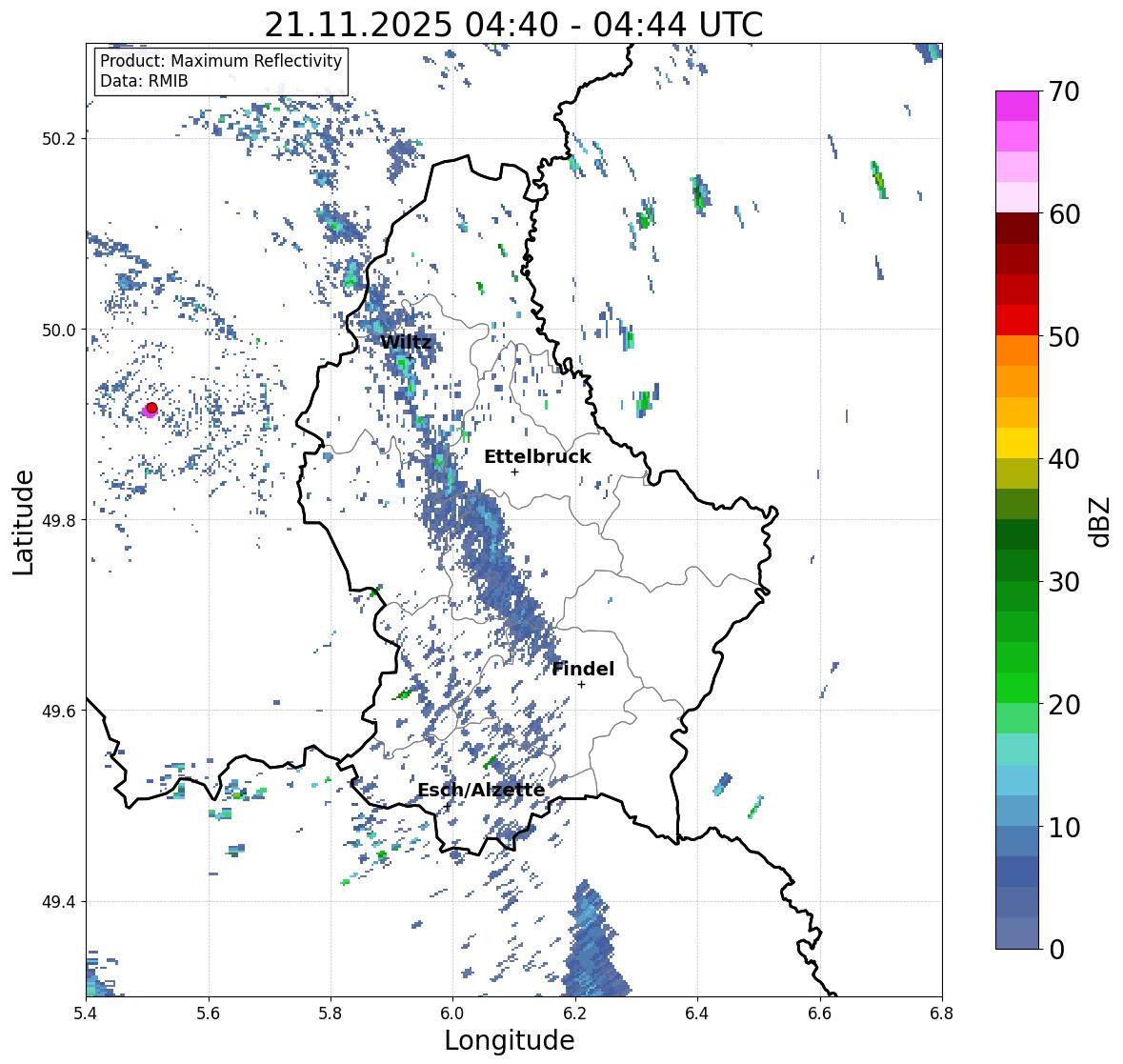
Task: Click the Esch/Alzette city label
Action: point(481,790)
